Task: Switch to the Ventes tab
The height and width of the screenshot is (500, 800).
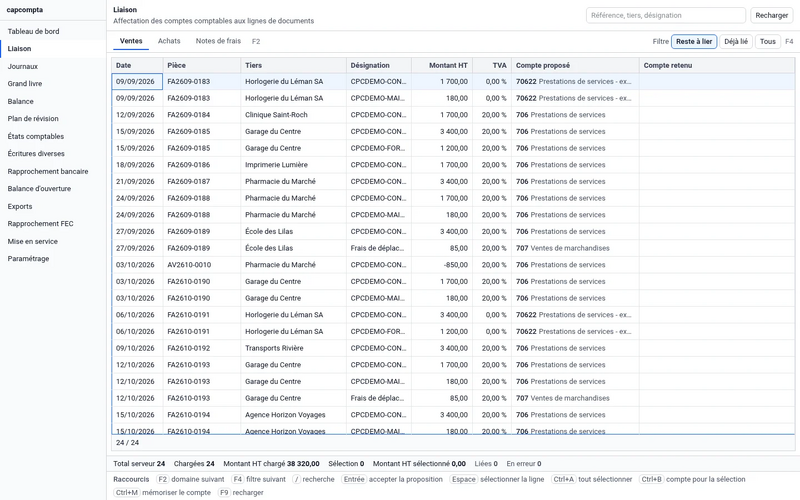Action: point(131,41)
